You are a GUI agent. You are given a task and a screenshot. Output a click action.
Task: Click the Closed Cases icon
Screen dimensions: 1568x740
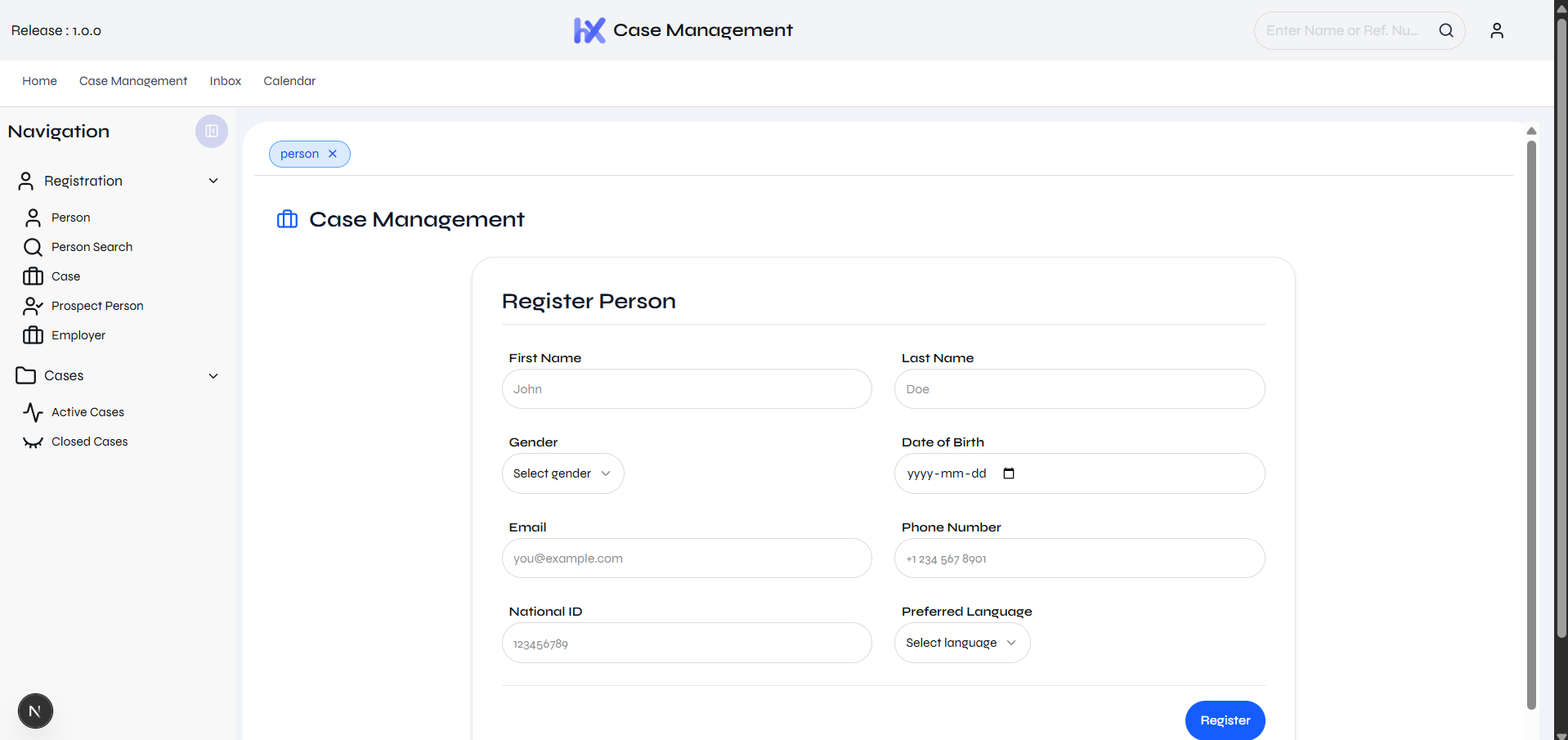[33, 442]
